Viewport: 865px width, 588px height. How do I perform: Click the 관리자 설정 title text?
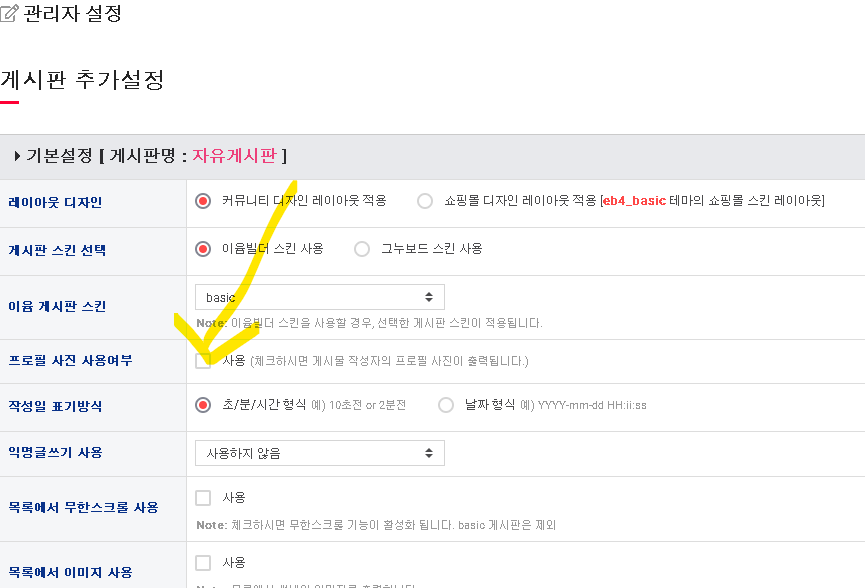point(72,13)
